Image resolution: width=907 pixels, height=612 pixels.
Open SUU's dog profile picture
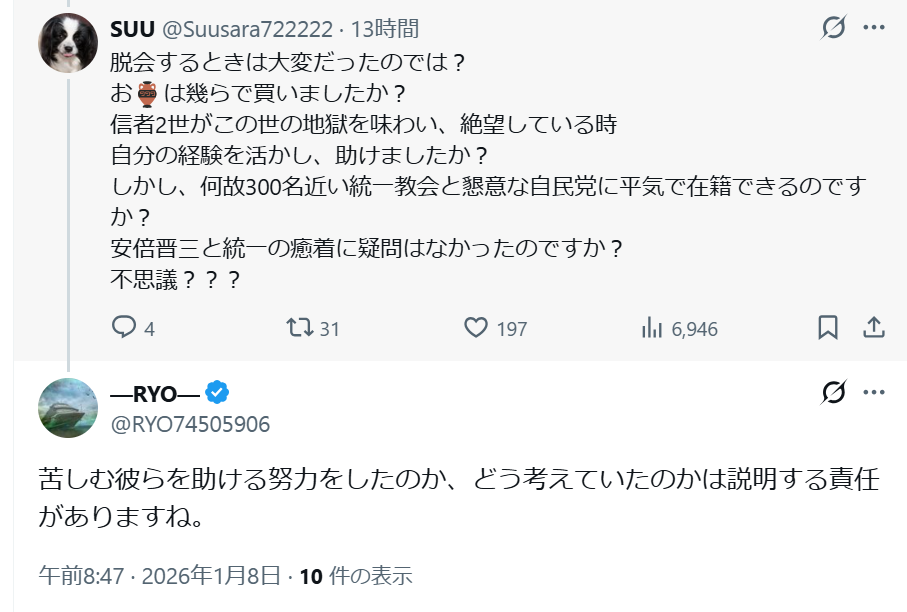pos(68,43)
